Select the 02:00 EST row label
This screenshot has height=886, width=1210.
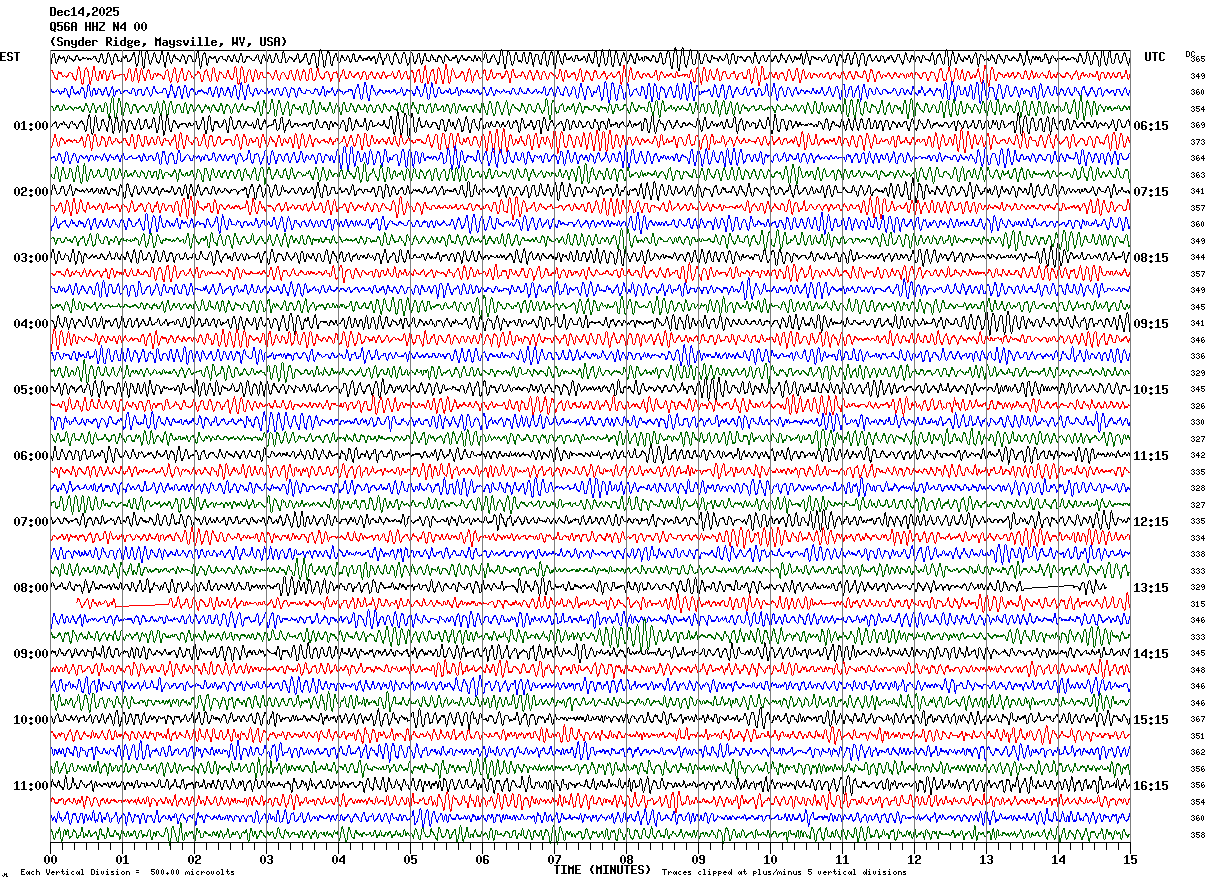tap(30, 192)
